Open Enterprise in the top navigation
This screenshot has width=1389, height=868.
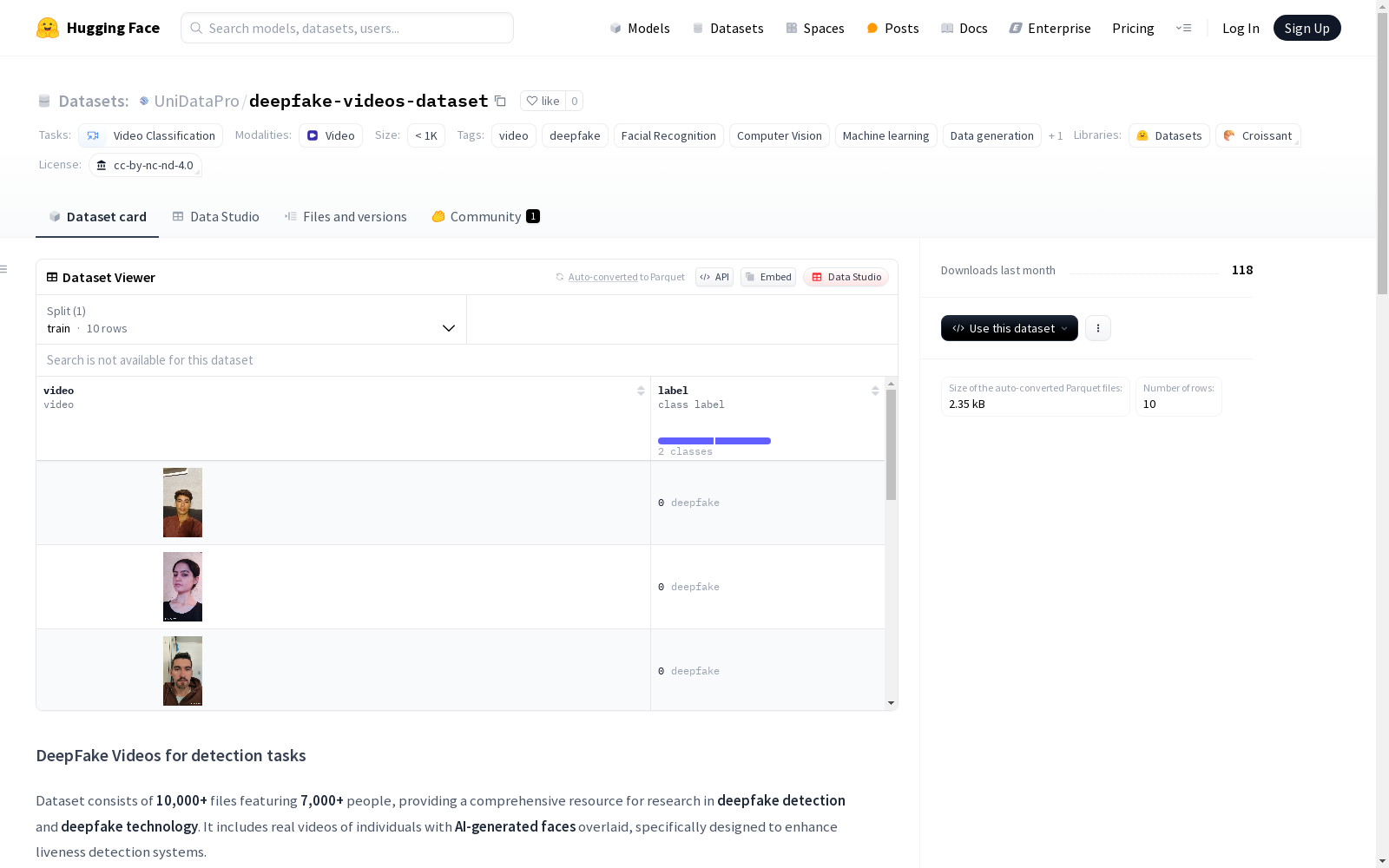pos(1050,28)
